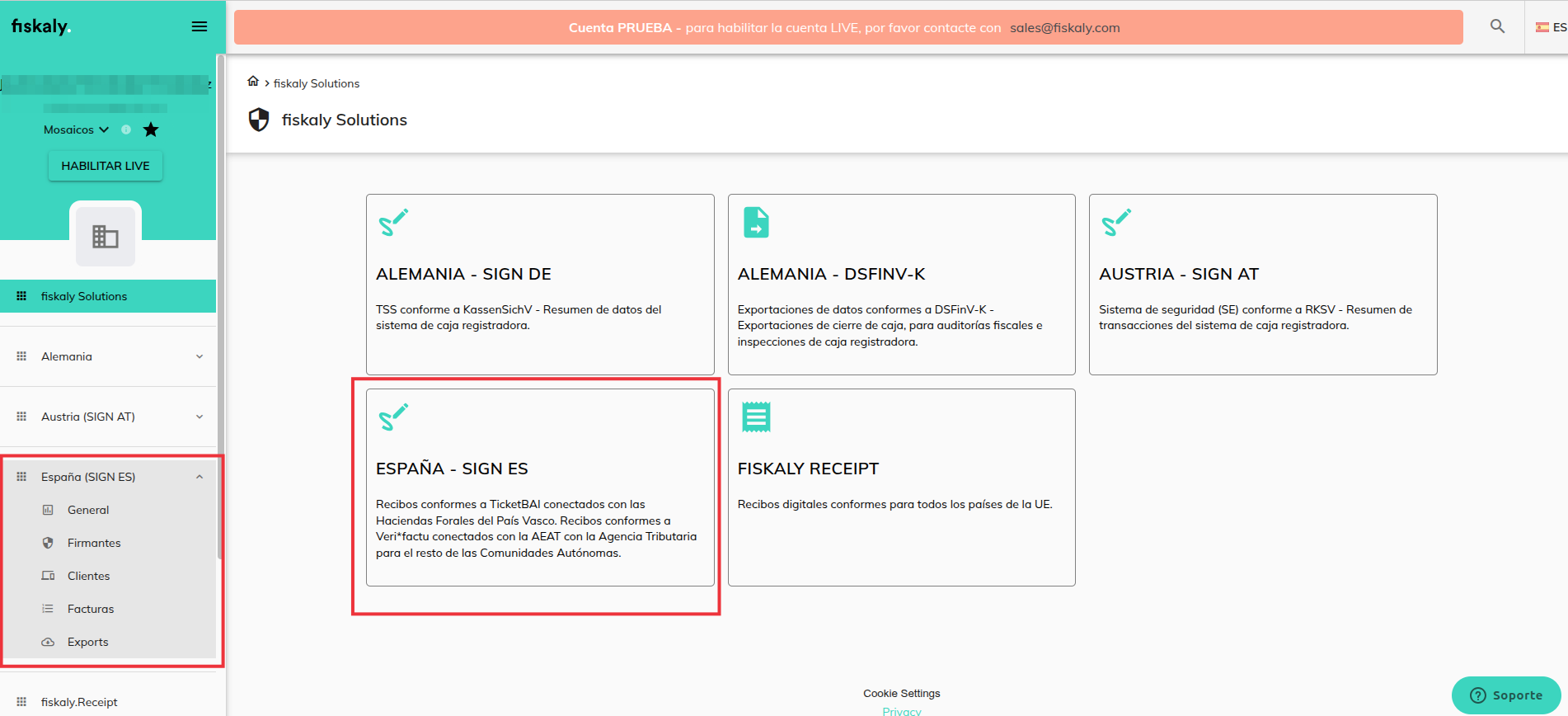This screenshot has height=716, width=1568.
Task: Click the Recibos digitales conformes description
Action: pos(895,504)
